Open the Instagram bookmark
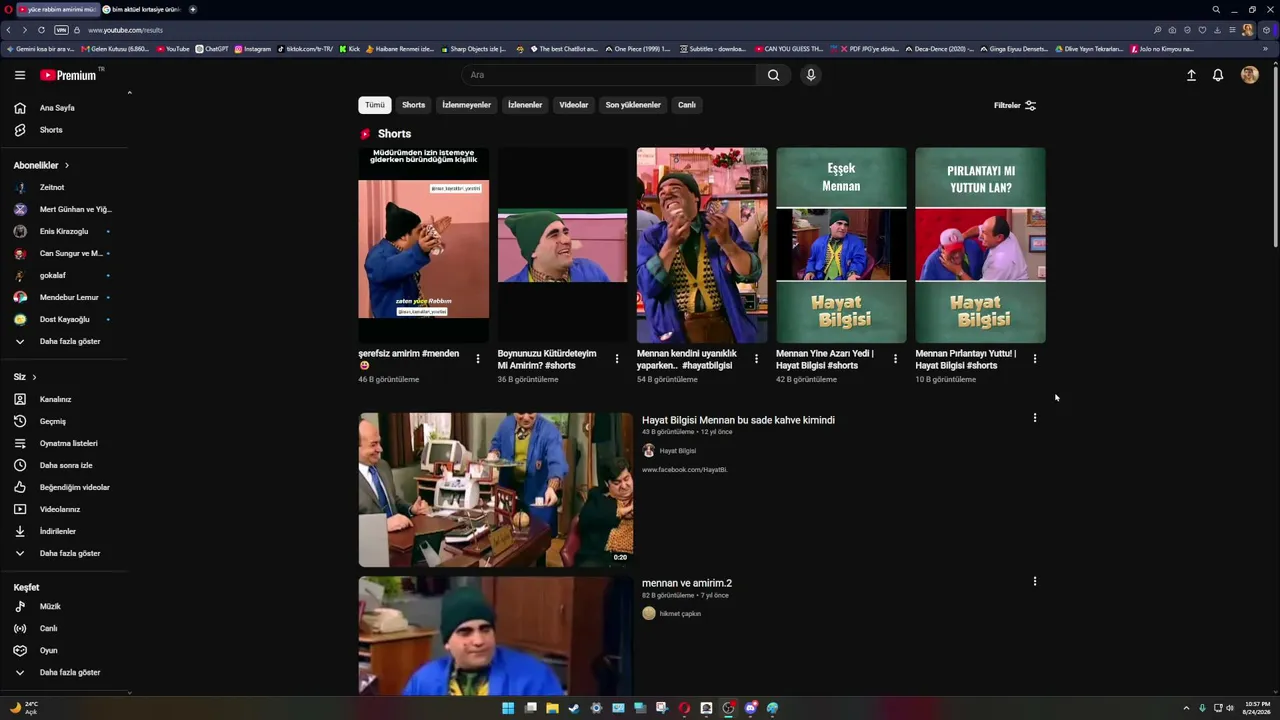The height and width of the screenshot is (720, 1280). coord(253,49)
